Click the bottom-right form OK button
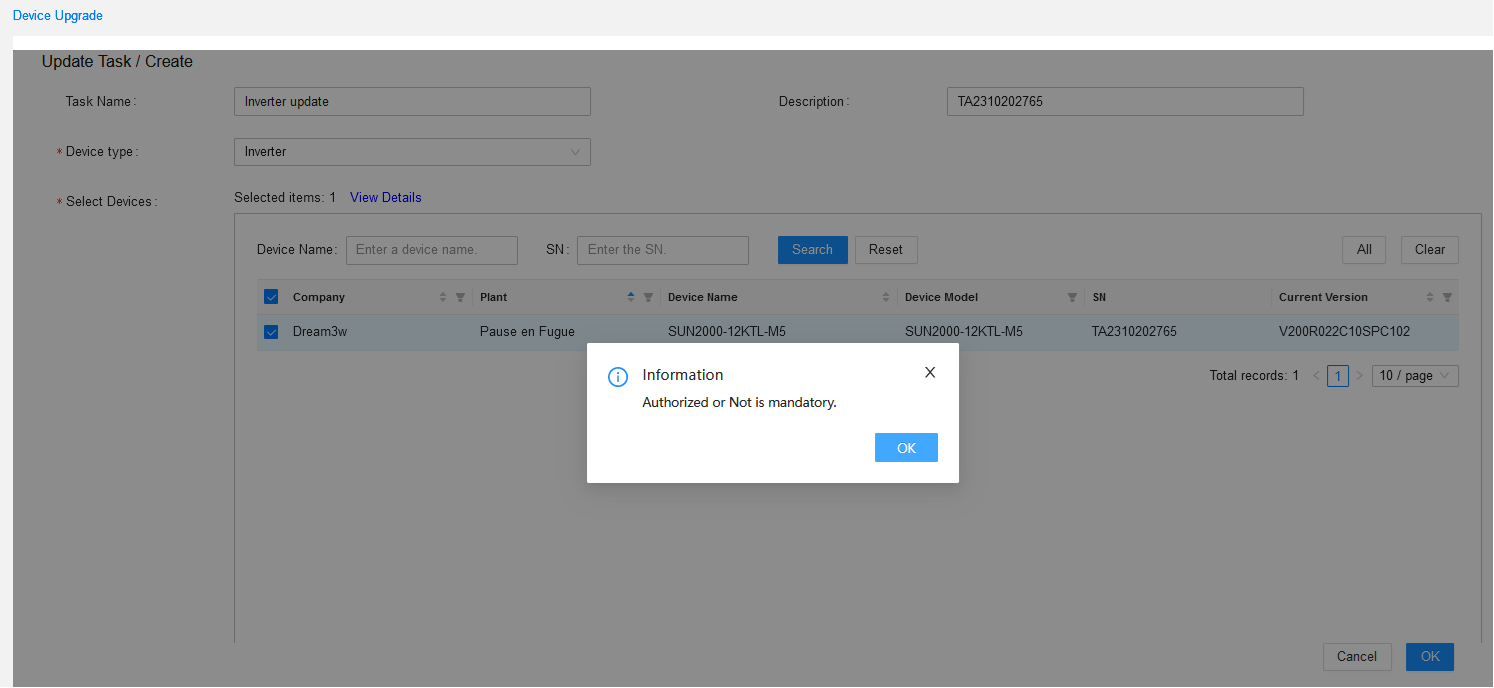 pos(1430,657)
